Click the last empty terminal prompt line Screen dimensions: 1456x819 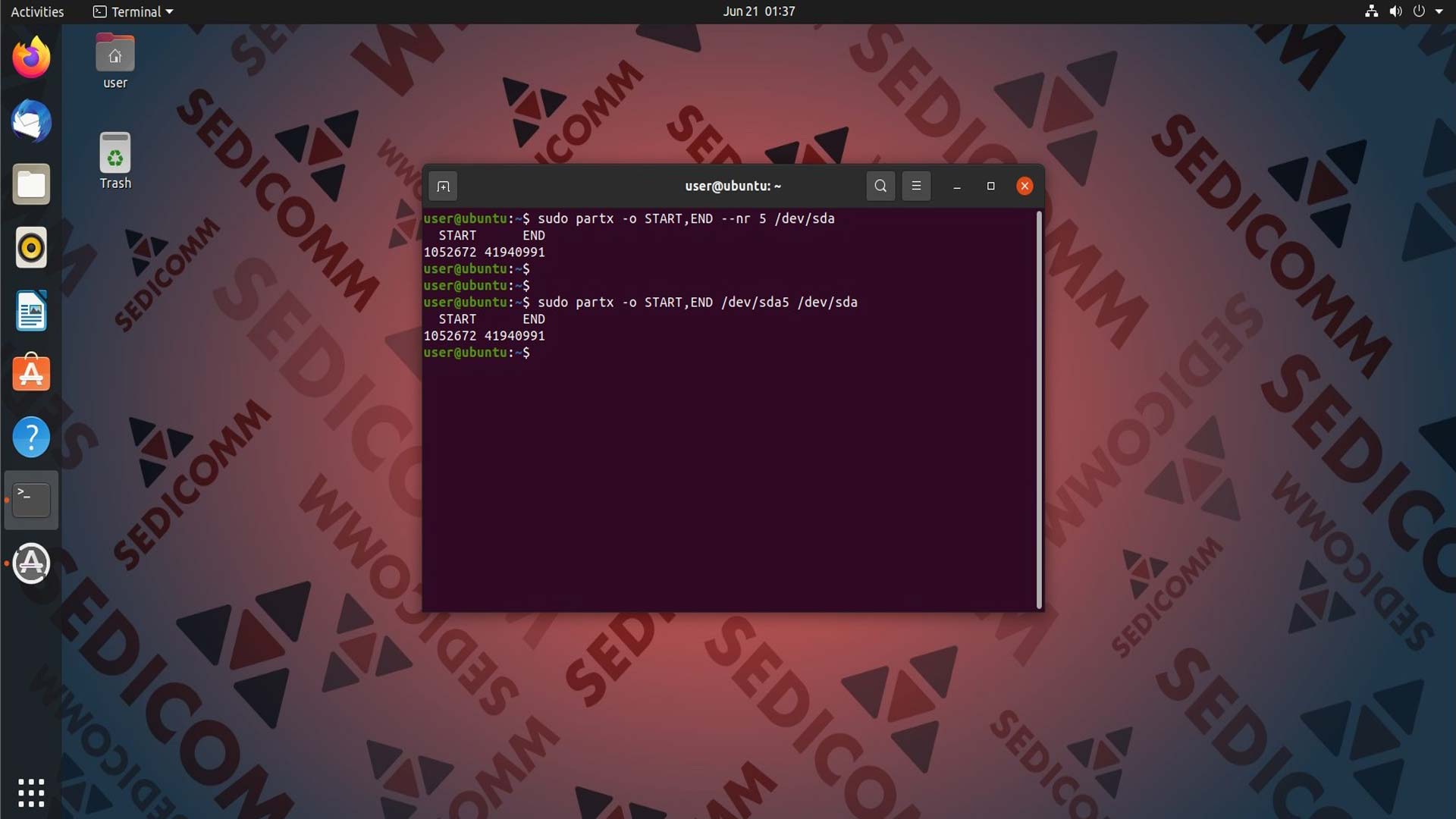tap(477, 353)
